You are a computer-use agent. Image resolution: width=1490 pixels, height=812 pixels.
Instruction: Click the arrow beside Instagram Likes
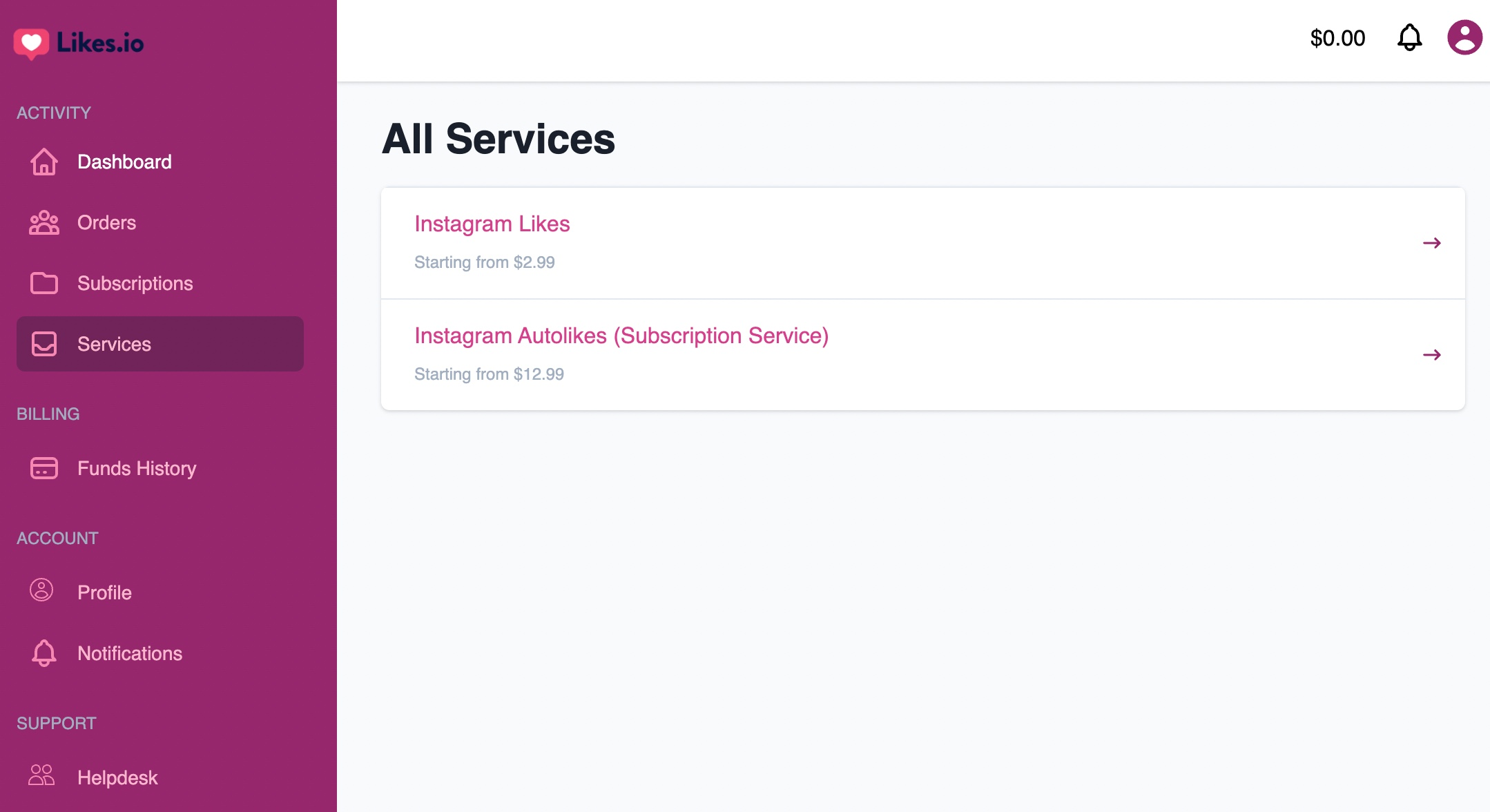point(1432,243)
